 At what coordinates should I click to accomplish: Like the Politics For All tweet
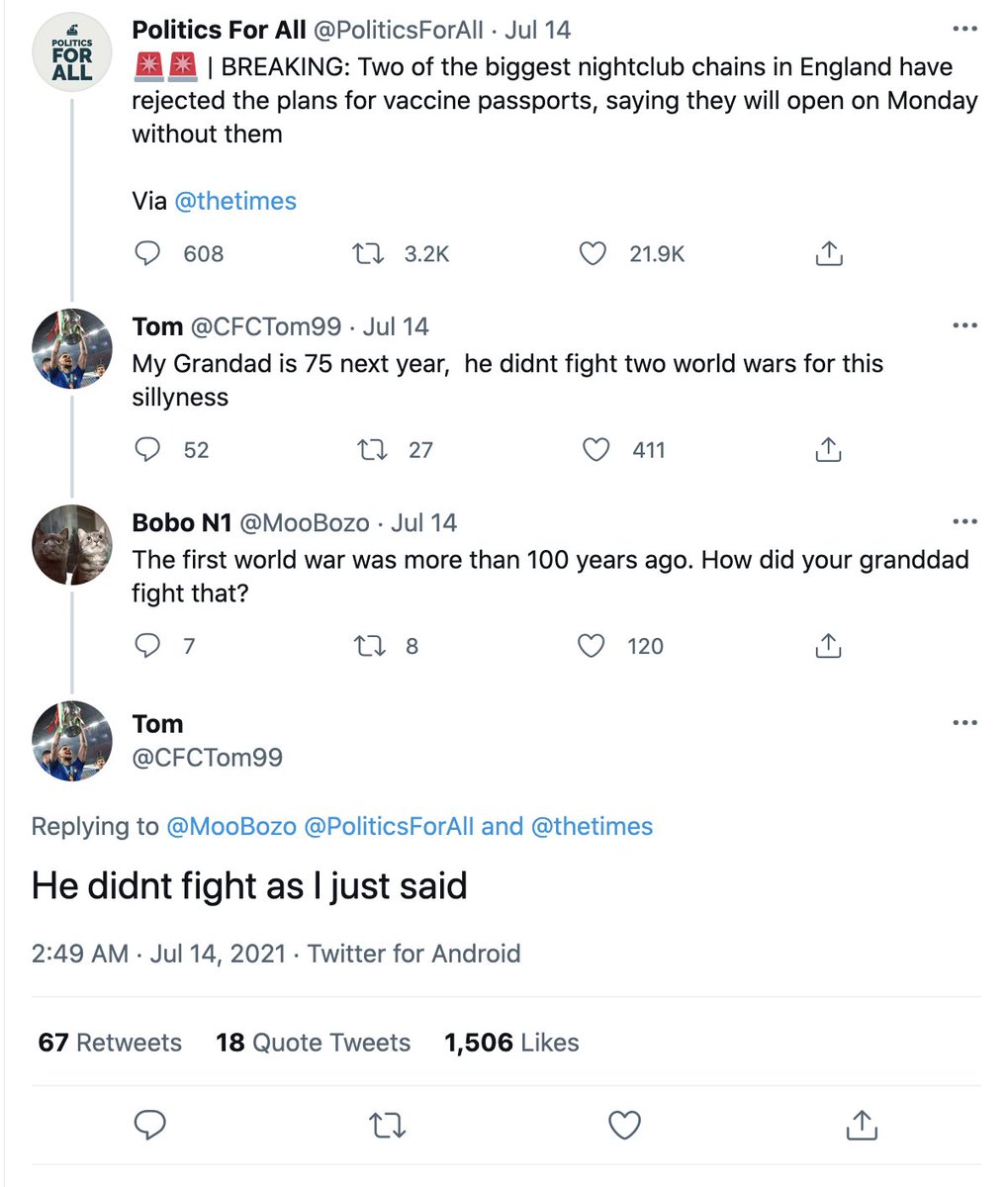tap(592, 254)
